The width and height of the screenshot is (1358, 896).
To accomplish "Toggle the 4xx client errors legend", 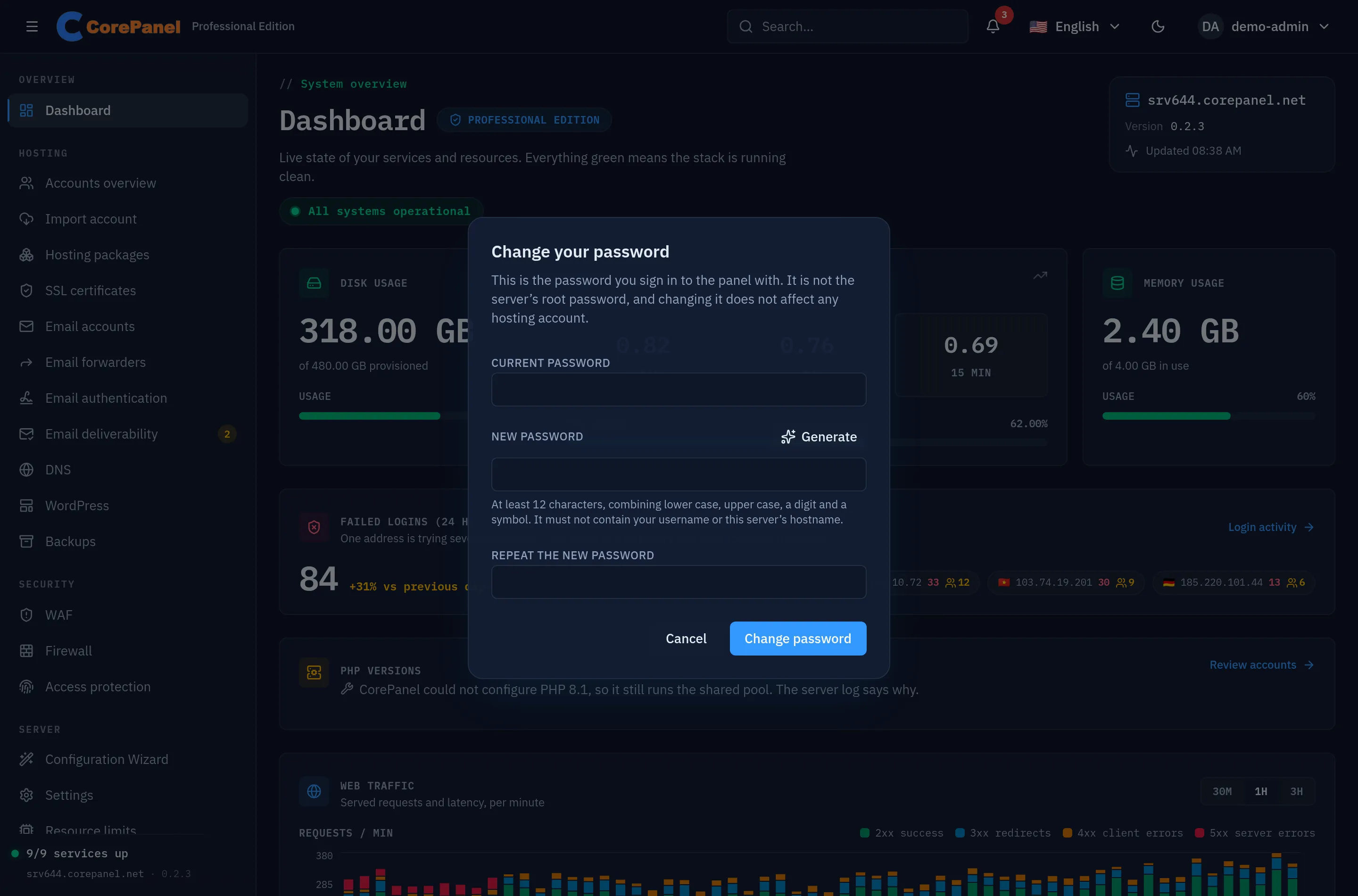I will pyautogui.click(x=1123, y=833).
